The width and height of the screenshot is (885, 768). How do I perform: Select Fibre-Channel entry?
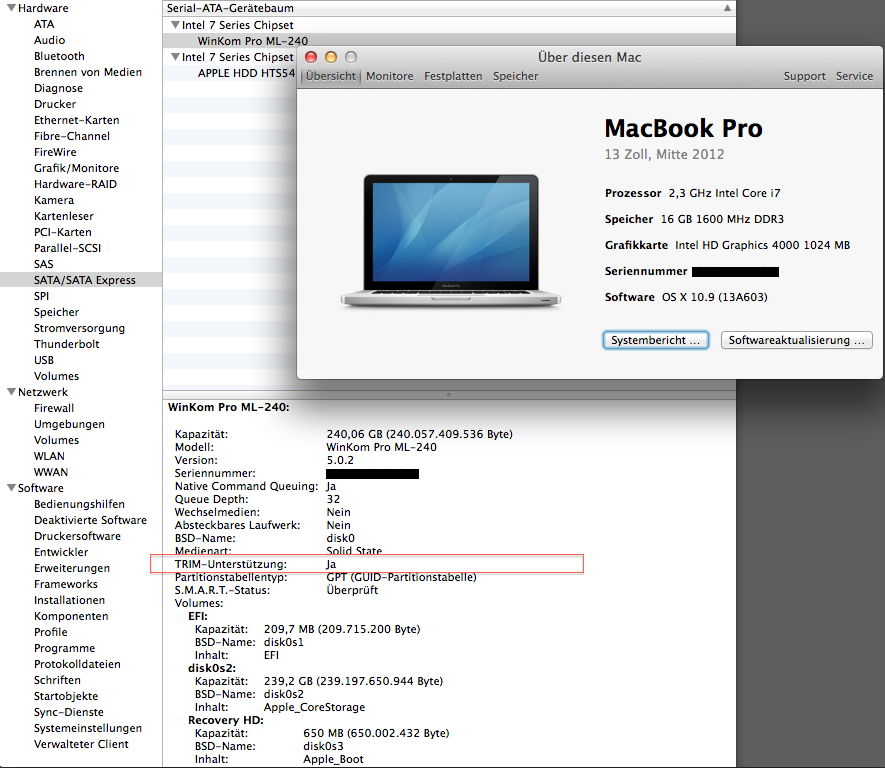pos(72,136)
